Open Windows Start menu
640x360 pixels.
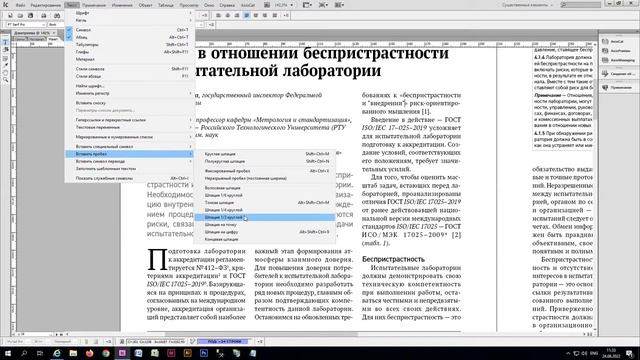tap(7, 353)
